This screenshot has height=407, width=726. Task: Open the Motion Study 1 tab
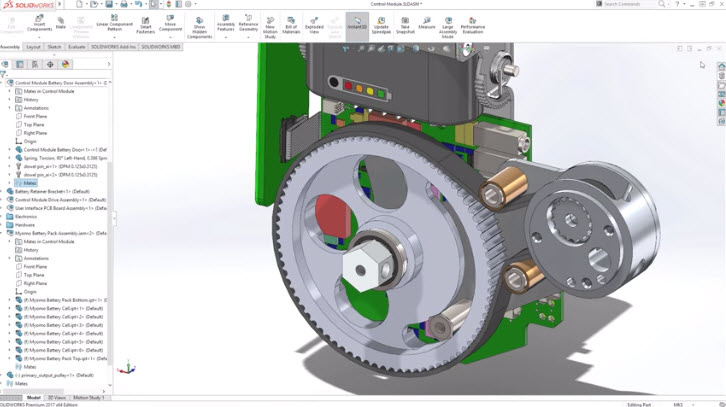point(88,398)
